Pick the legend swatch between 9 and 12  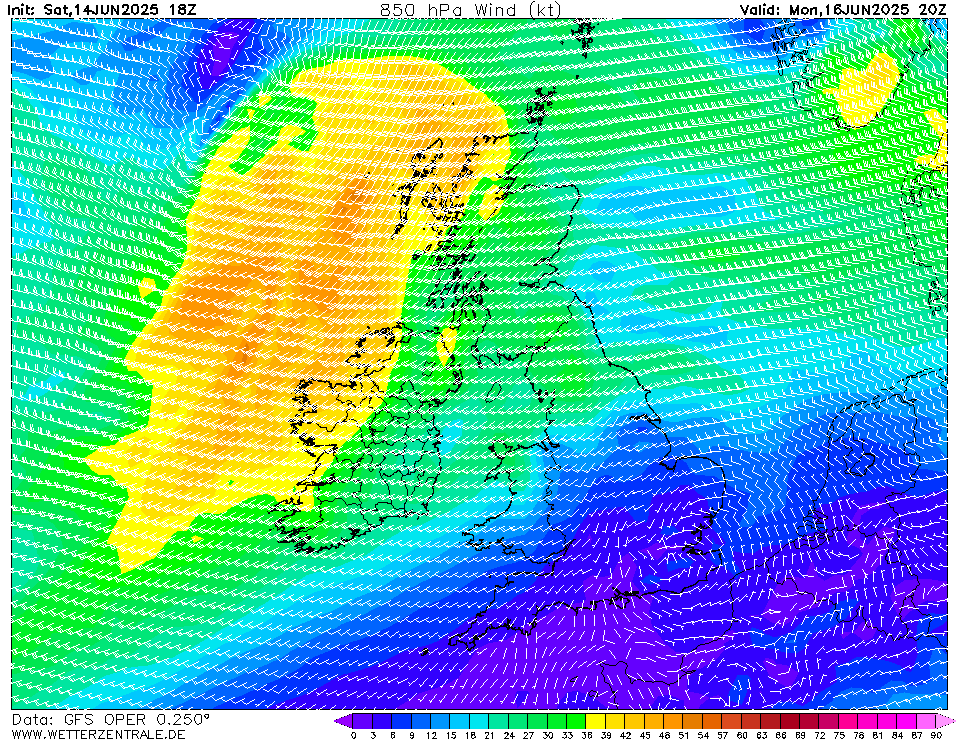click(421, 721)
